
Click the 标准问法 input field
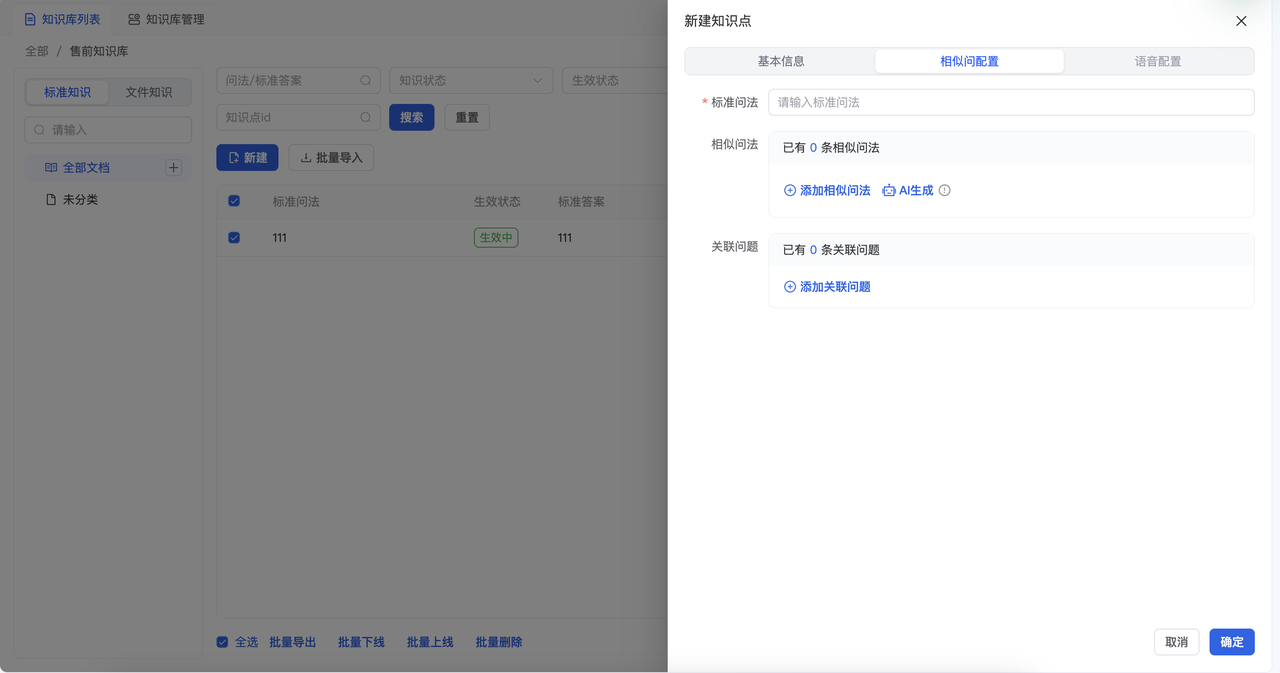[1010, 102]
